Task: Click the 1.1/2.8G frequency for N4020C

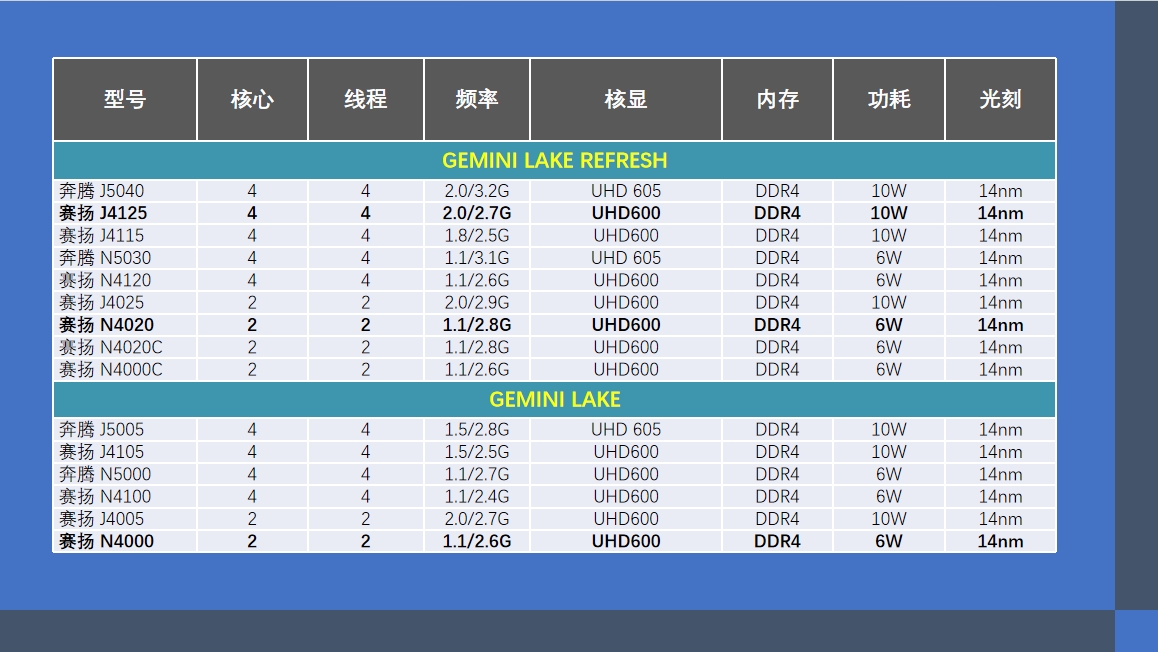Action: pyautogui.click(x=476, y=347)
